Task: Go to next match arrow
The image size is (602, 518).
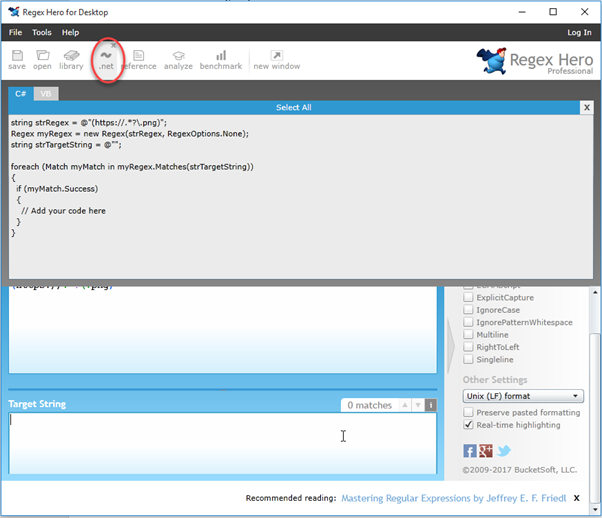Action: [x=418, y=405]
